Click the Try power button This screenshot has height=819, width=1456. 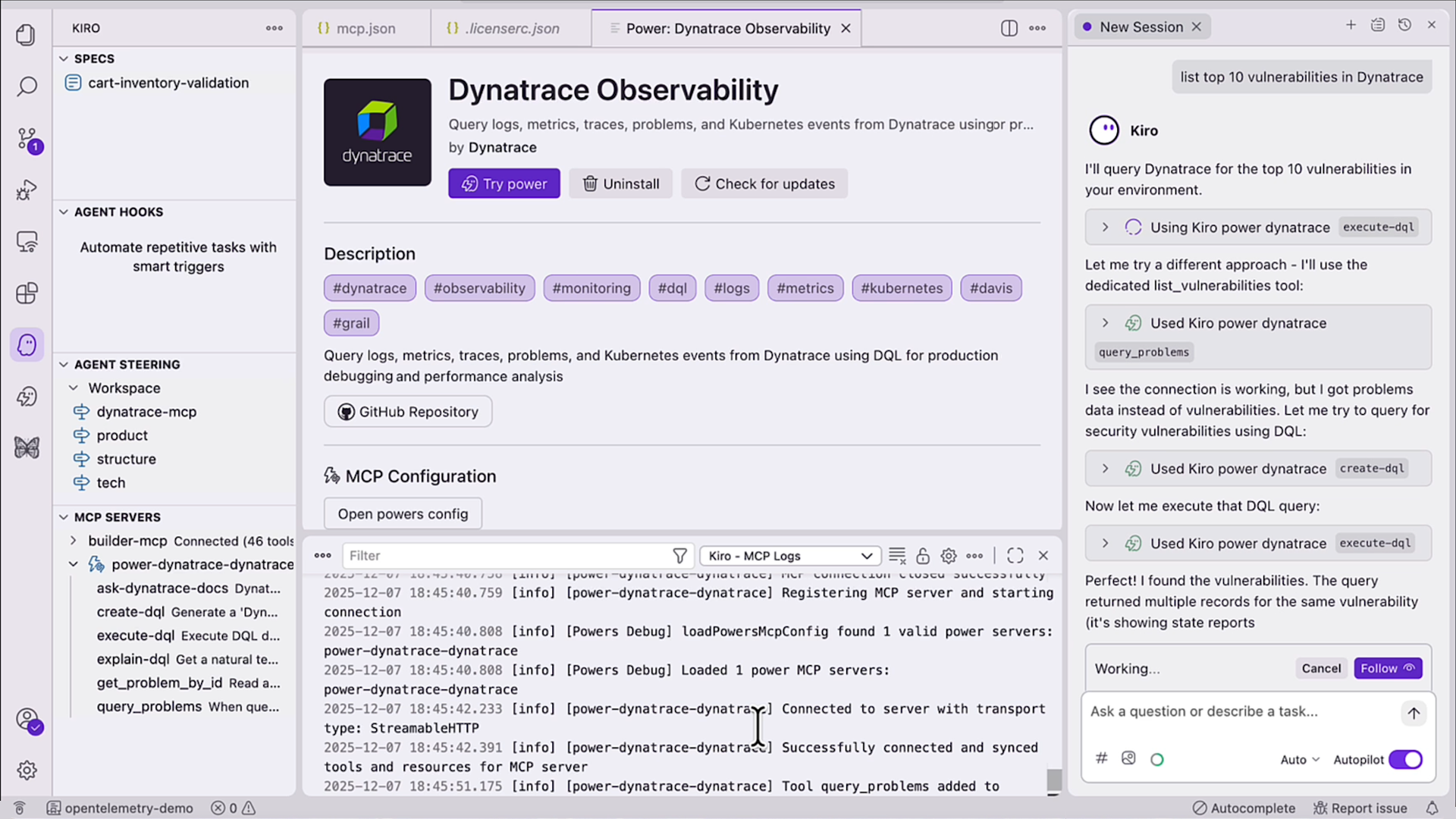504,184
